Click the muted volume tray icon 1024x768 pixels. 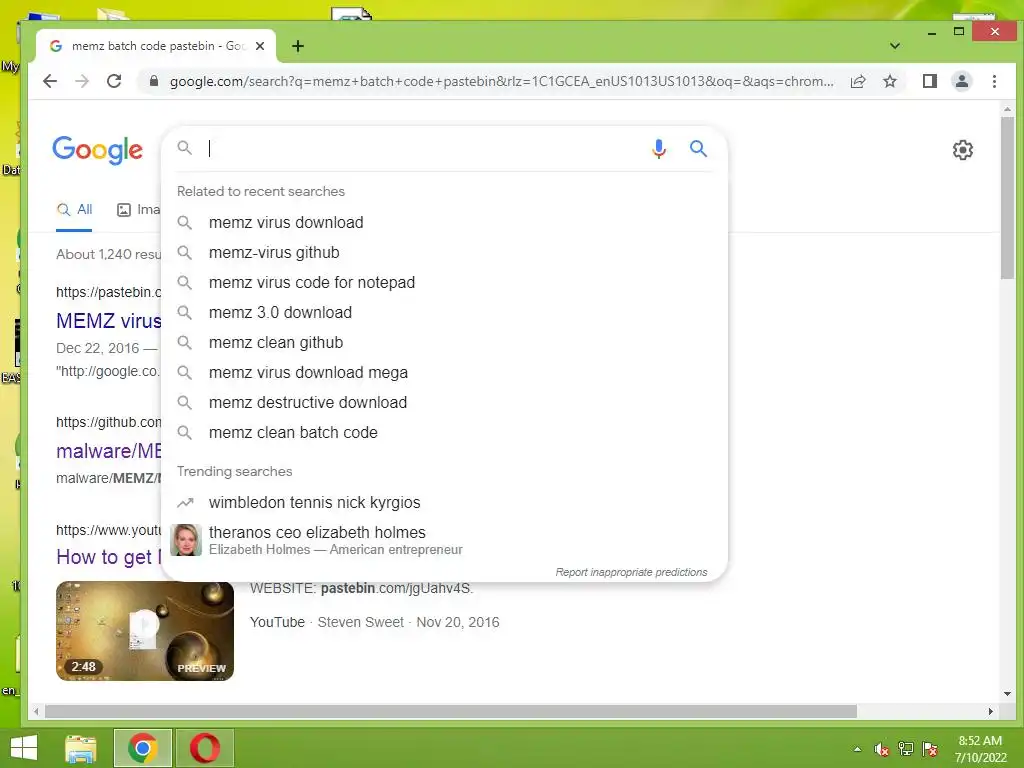point(882,749)
